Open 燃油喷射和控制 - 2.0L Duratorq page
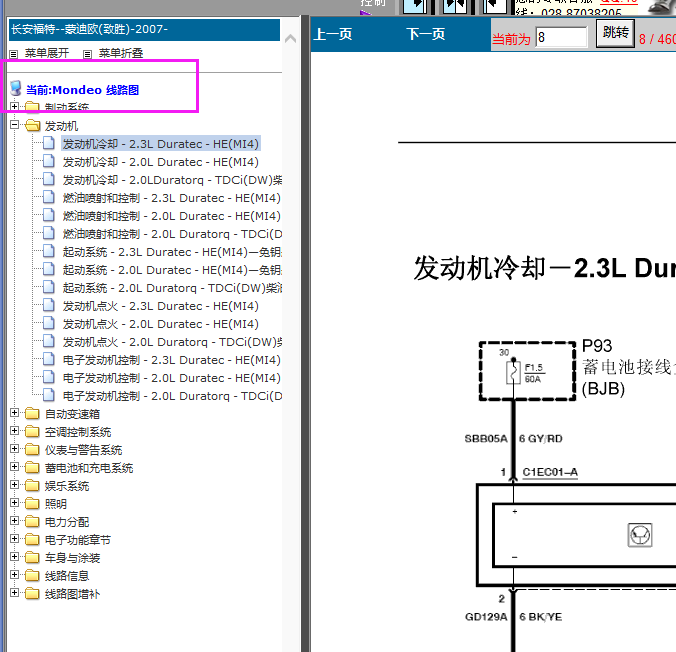The height and width of the screenshot is (652, 676). tap(172, 234)
